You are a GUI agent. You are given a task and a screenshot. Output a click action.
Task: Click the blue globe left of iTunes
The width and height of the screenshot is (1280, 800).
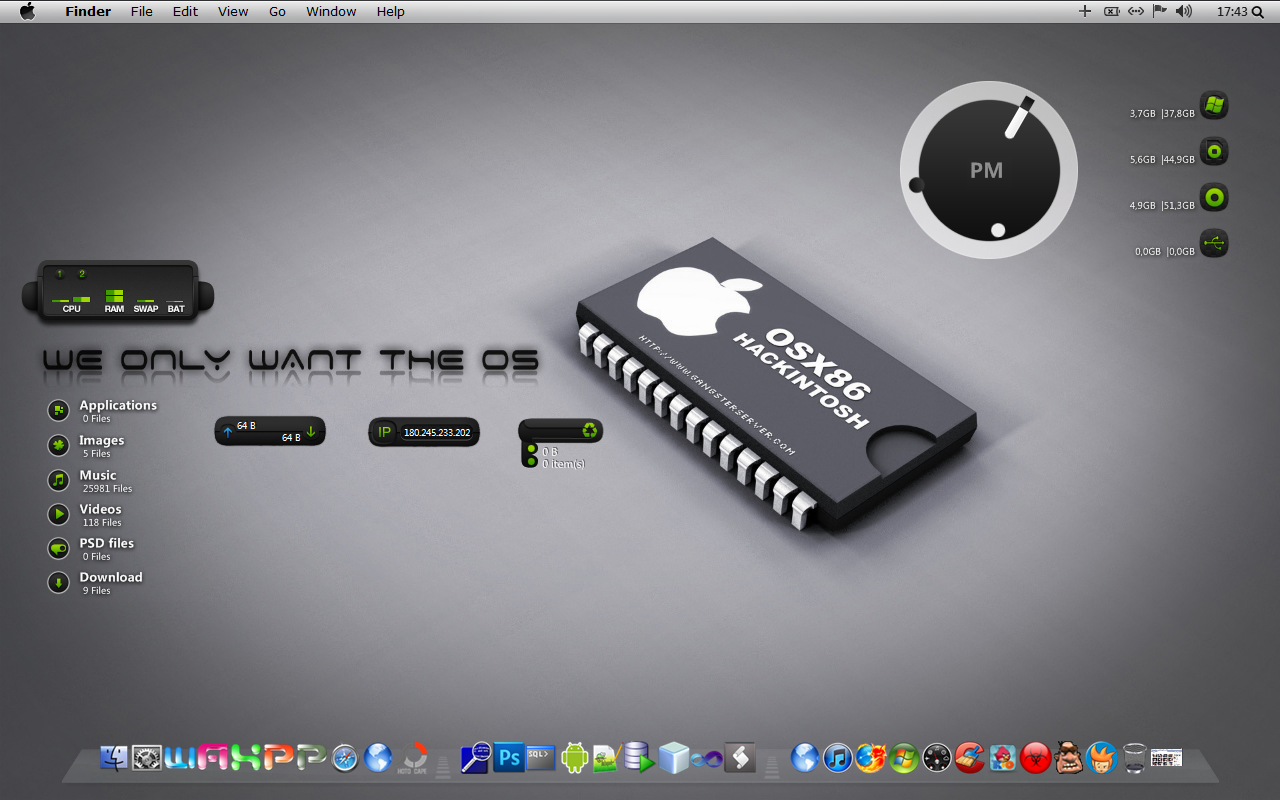pyautogui.click(x=805, y=758)
